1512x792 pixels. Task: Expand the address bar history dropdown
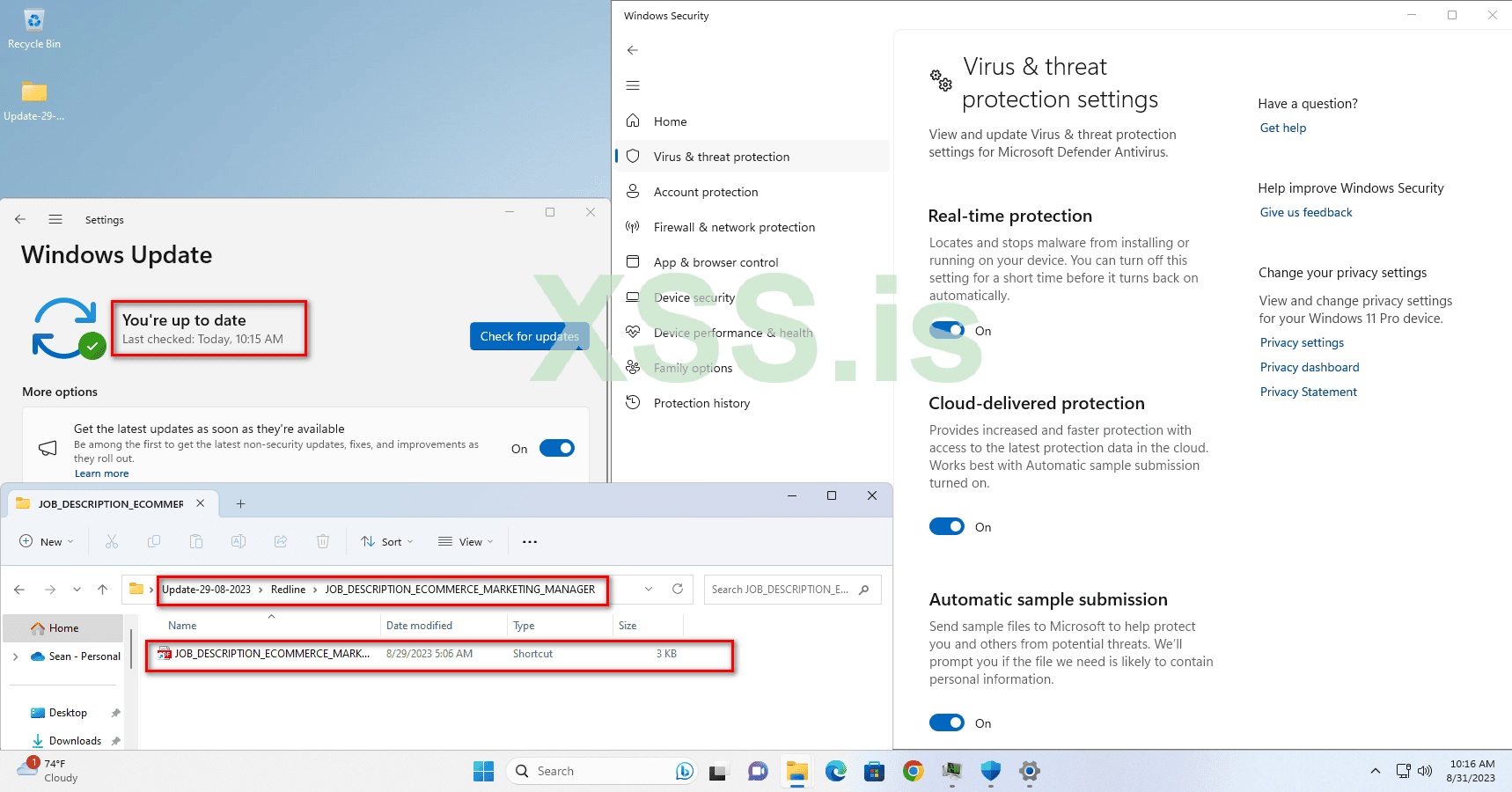tap(649, 589)
